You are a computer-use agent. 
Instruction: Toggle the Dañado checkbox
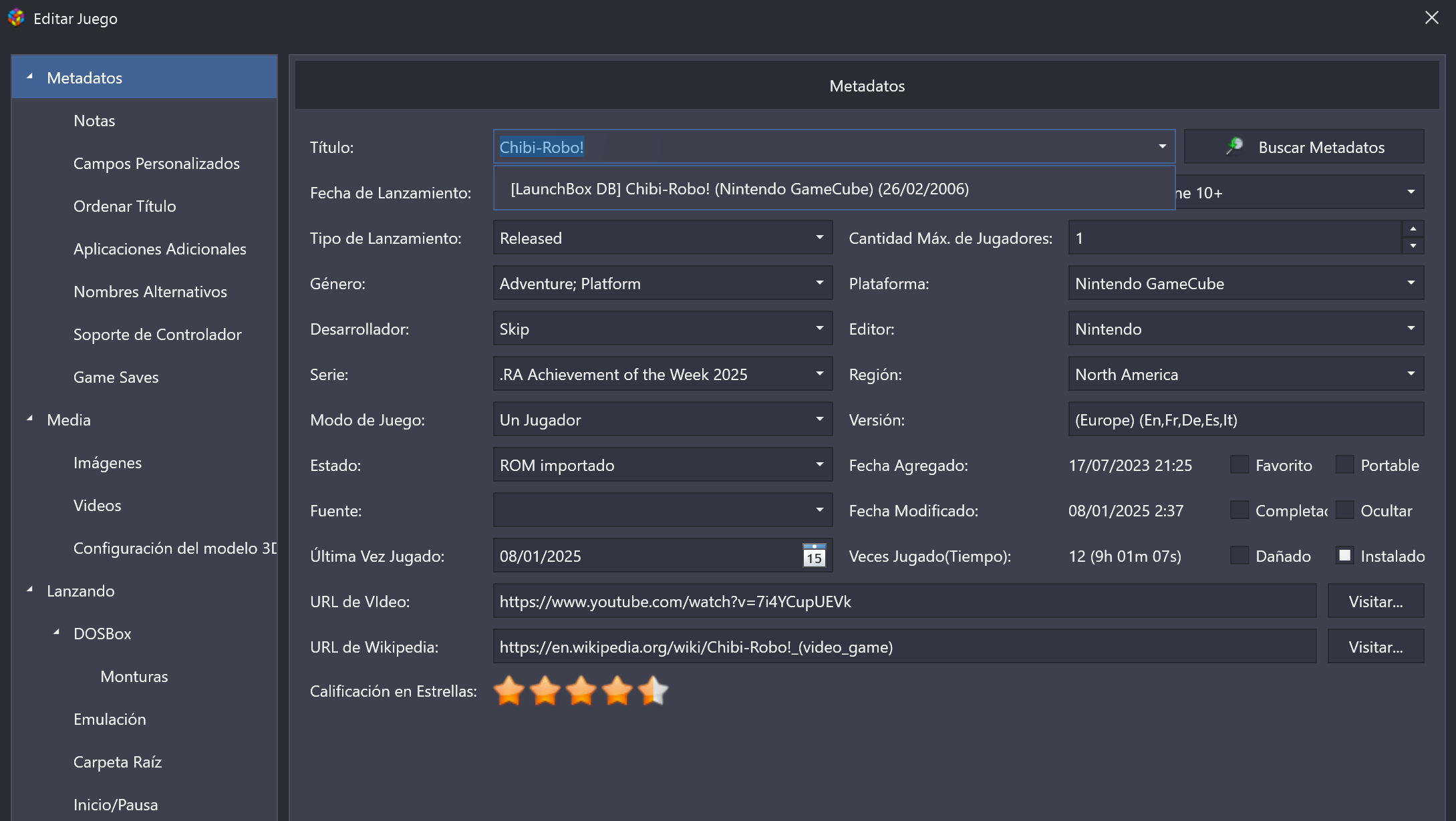pyautogui.click(x=1240, y=556)
